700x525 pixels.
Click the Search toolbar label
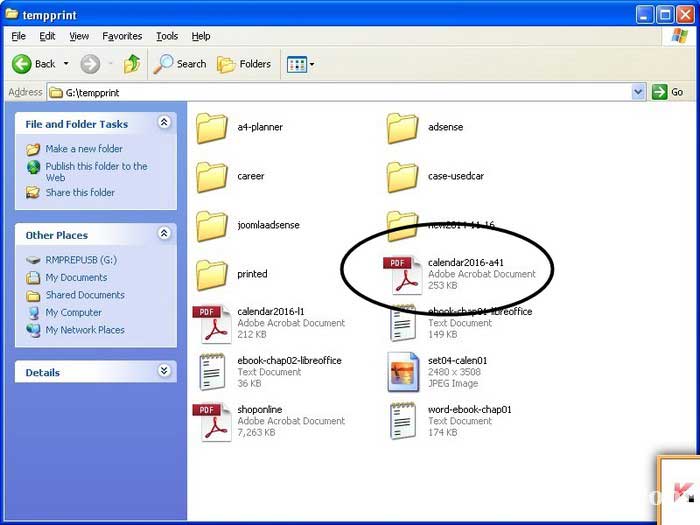tap(192, 64)
